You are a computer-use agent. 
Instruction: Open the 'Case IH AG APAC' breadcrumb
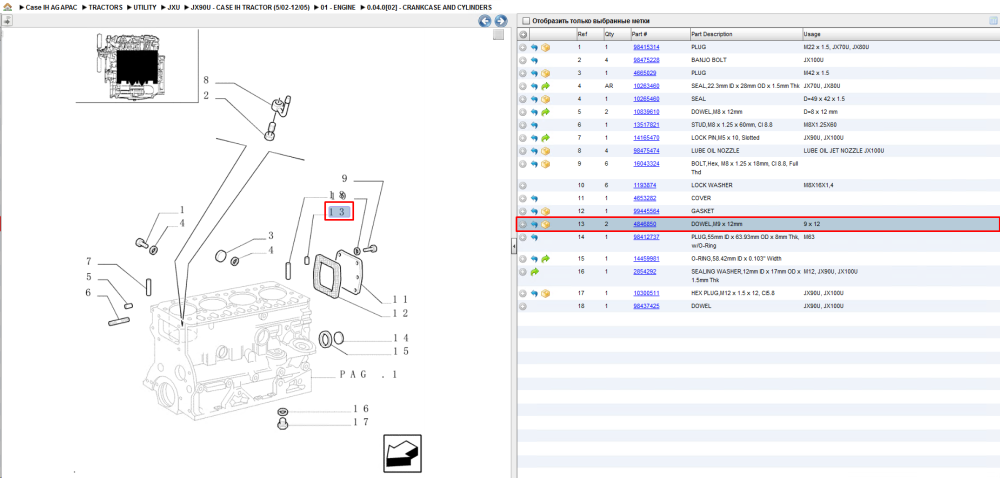tap(52, 7)
